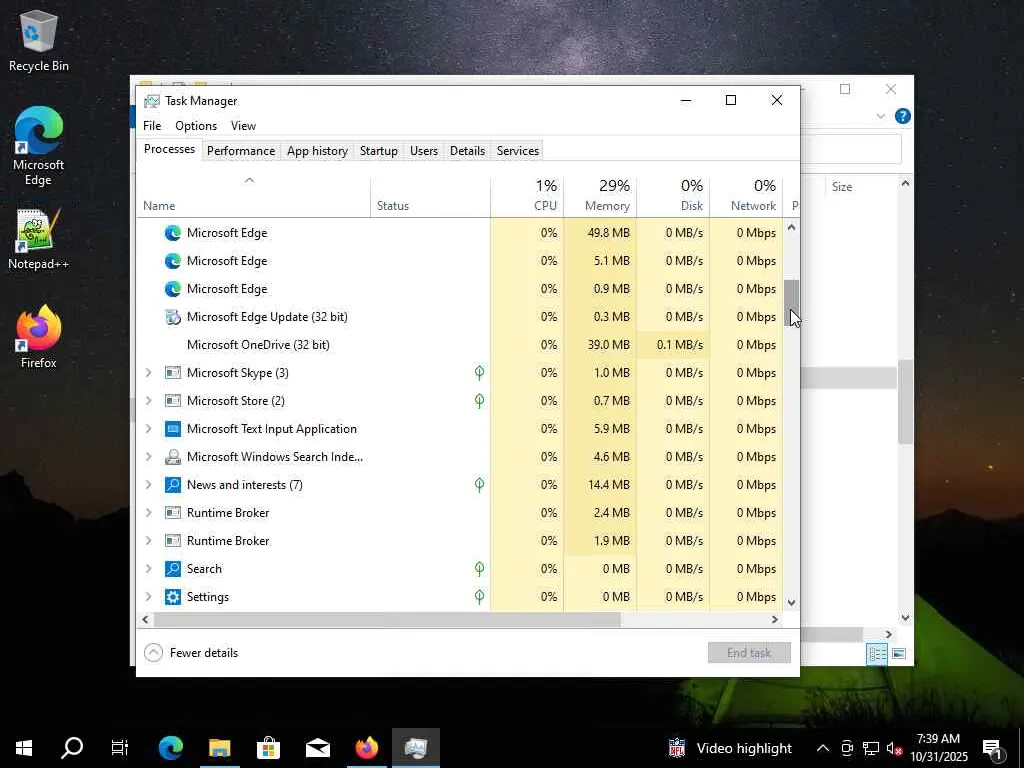This screenshot has height=768, width=1024.
Task: Open the View menu in Task Manager
Action: pos(243,125)
